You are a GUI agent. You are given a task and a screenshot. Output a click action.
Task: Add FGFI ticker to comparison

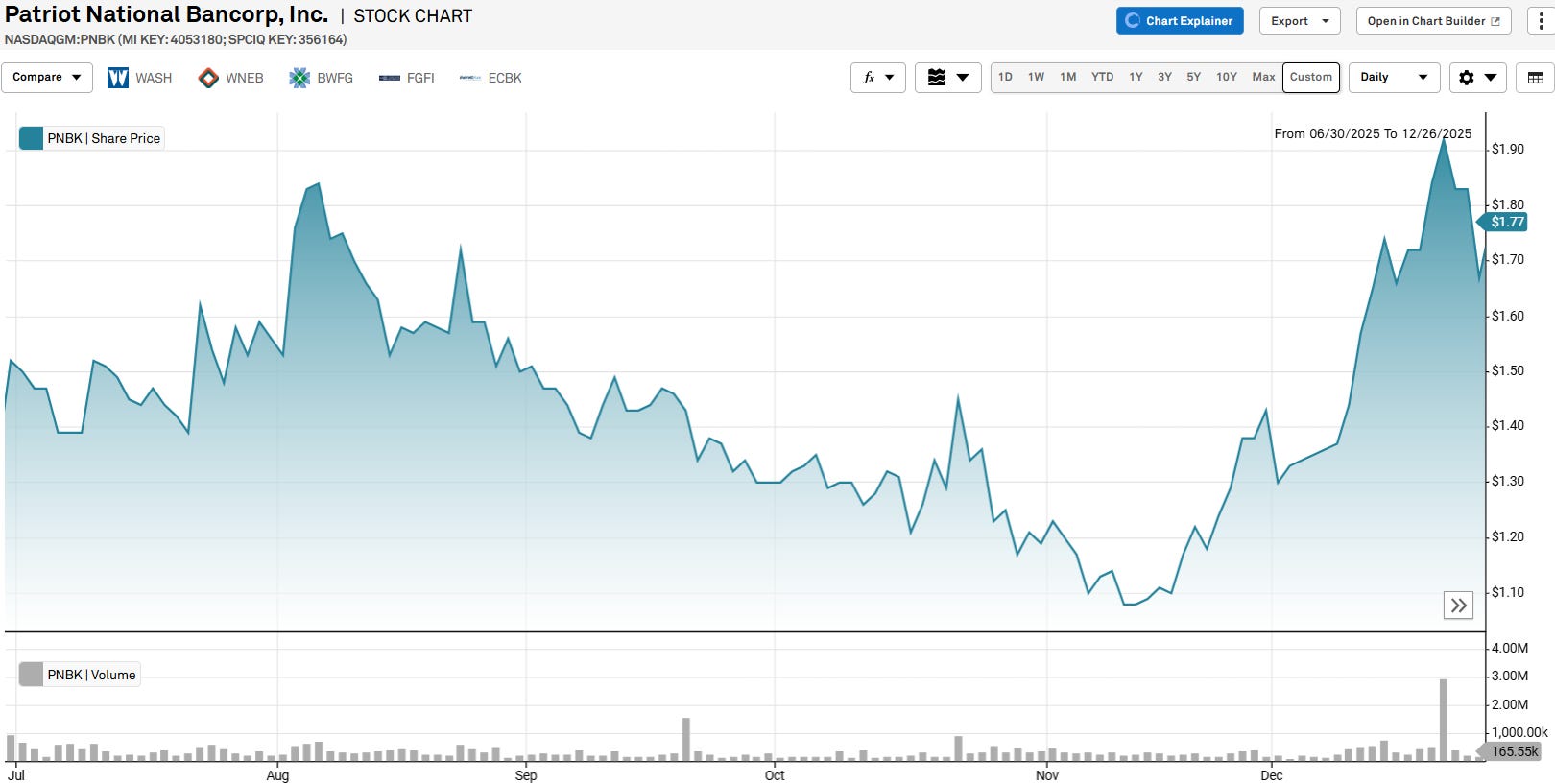coord(420,78)
